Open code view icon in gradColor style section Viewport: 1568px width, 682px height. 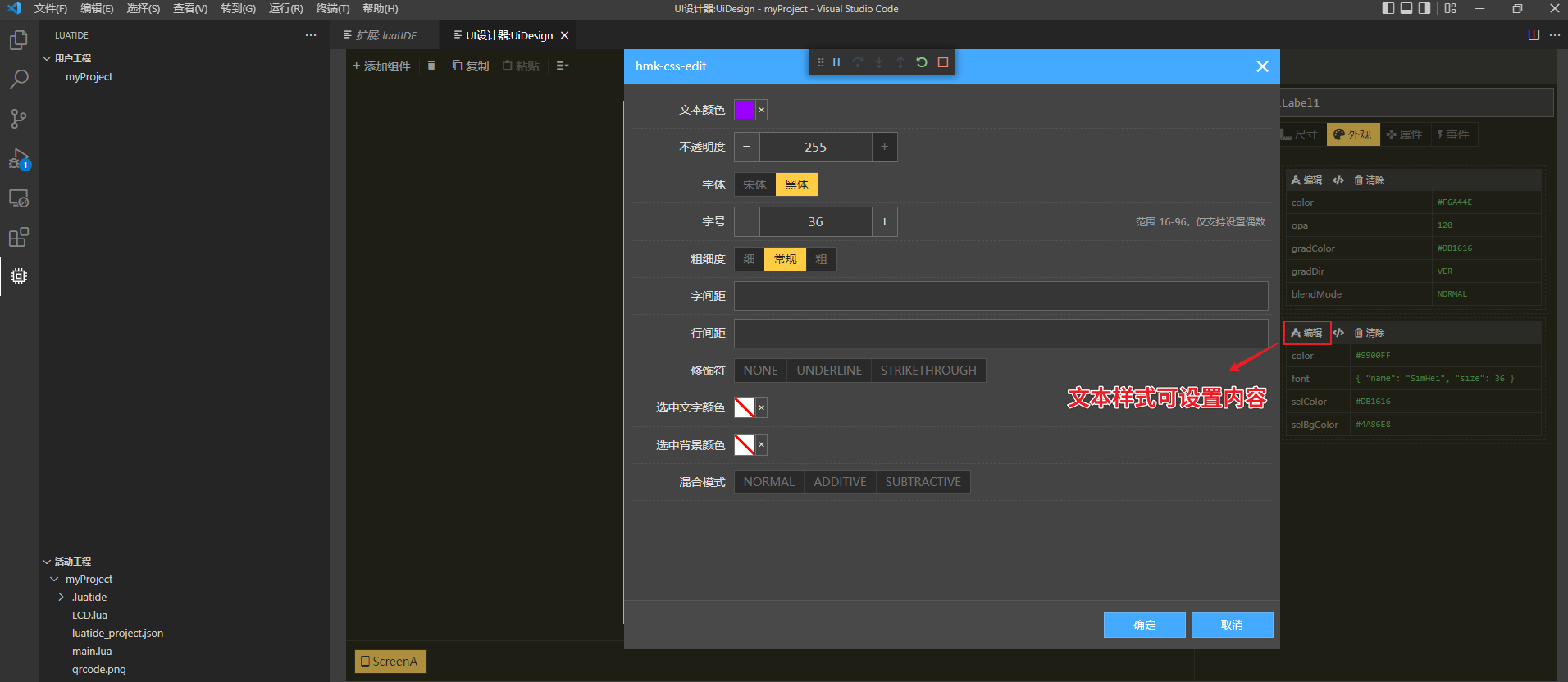coord(1338,180)
